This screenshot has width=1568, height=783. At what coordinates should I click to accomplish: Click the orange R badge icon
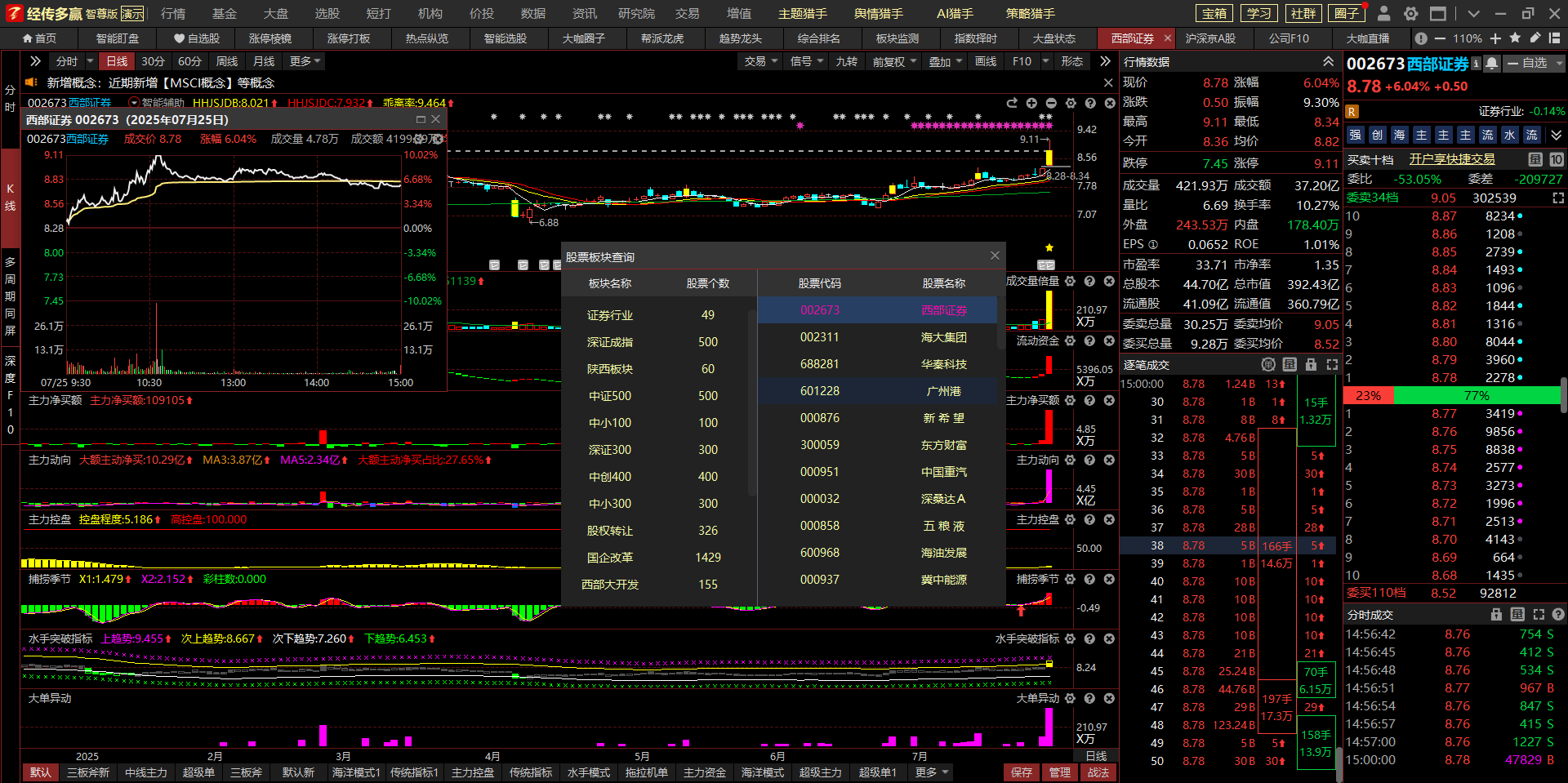coord(1352,111)
